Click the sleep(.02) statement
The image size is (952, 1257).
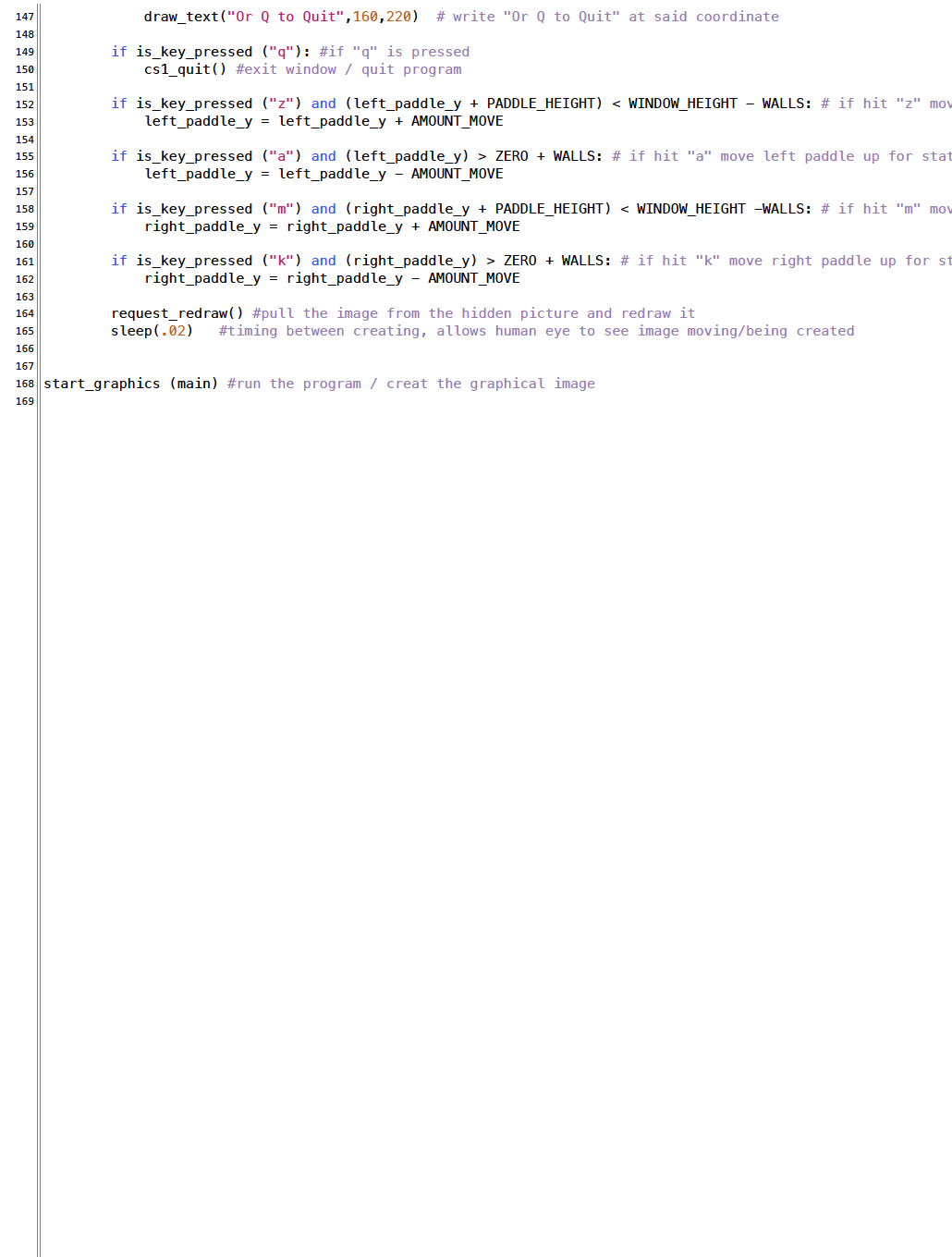click(x=152, y=331)
